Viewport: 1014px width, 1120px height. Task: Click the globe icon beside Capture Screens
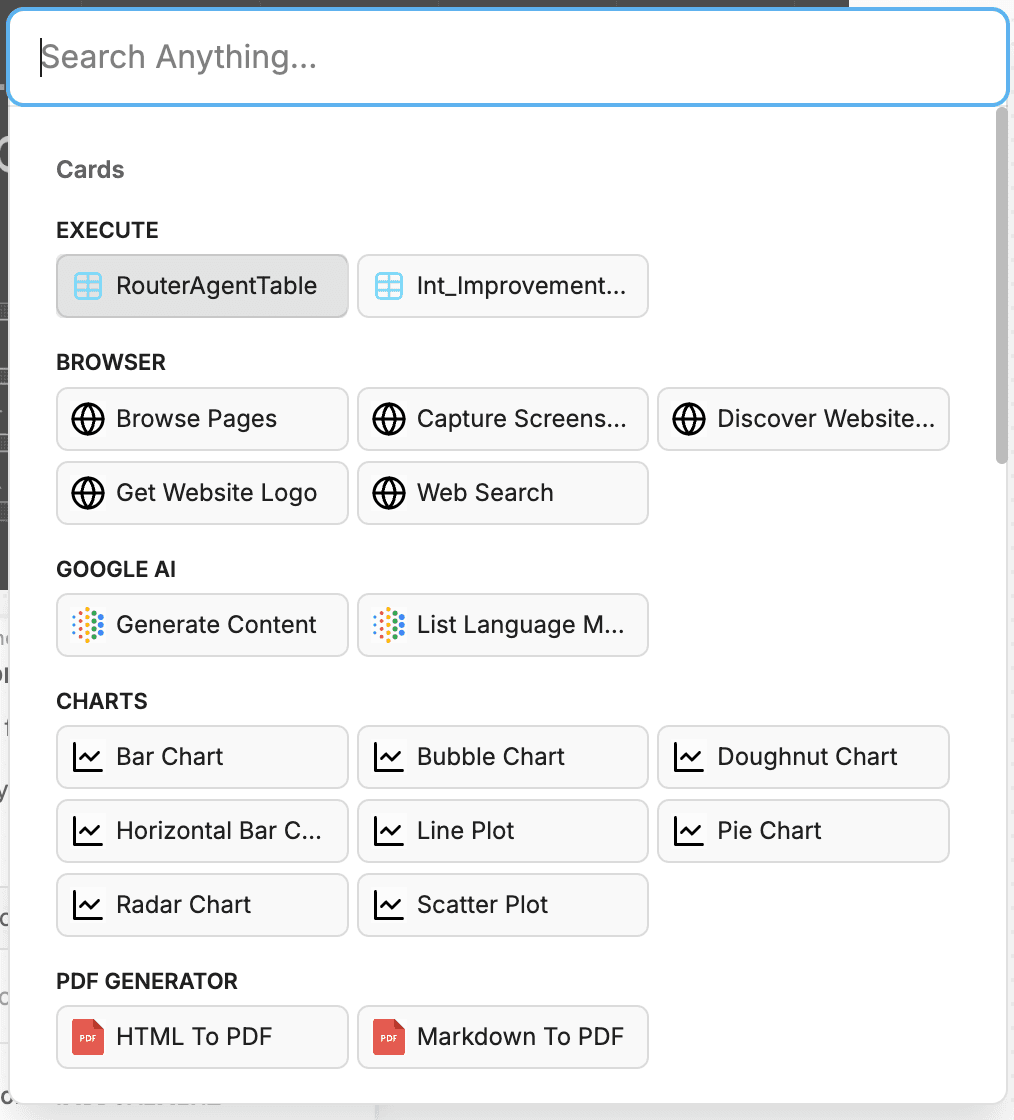coord(389,419)
